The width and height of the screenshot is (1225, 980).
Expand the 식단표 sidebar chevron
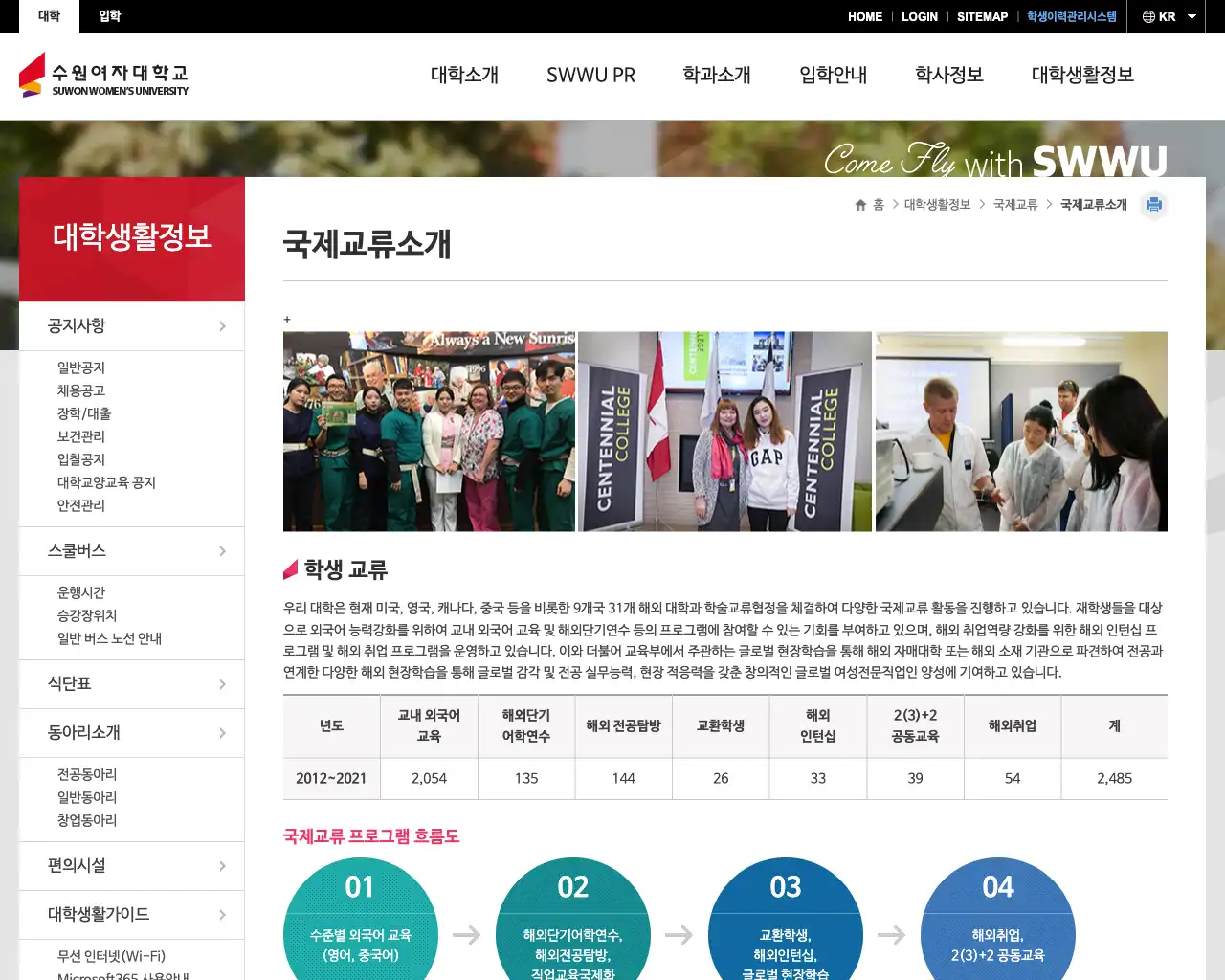pyautogui.click(x=222, y=684)
